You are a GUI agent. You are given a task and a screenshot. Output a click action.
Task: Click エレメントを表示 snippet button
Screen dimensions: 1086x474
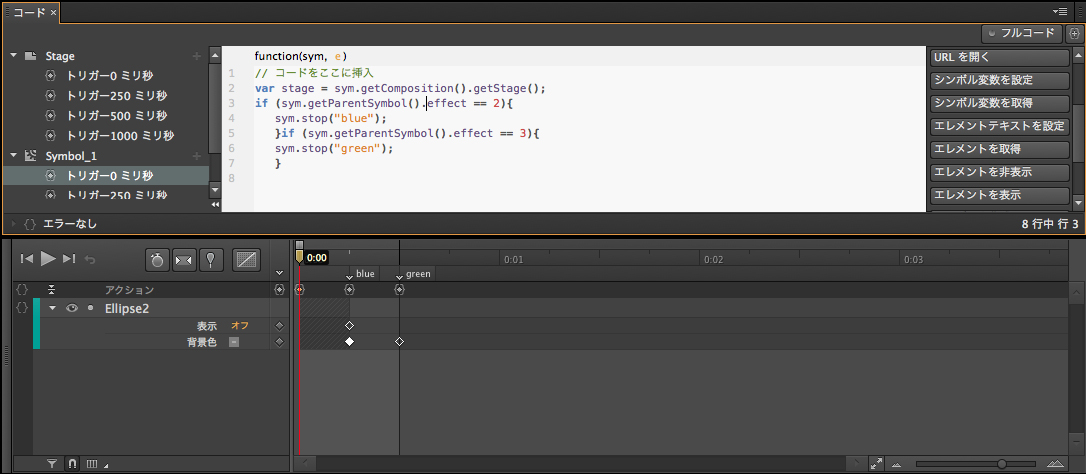(999, 195)
